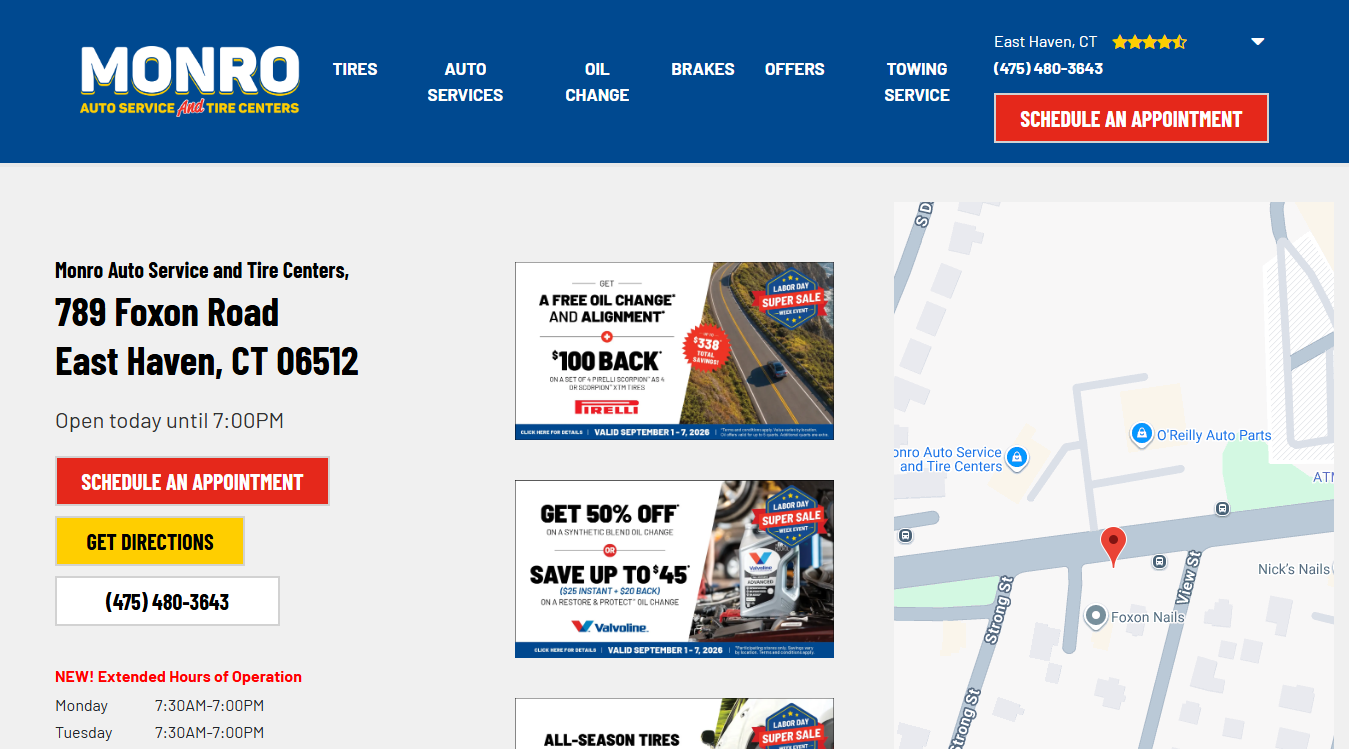Screen dimensions: 1349x749
Task: Open the Brakes menu
Action: pyautogui.click(x=703, y=69)
